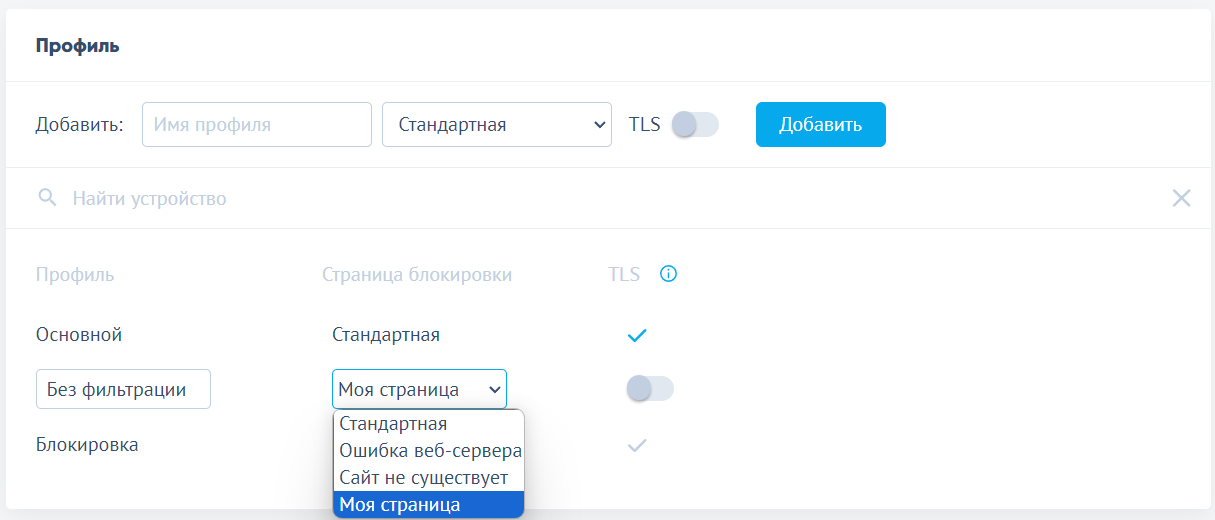Click the TLS checkmark for Основной profile

637,335
